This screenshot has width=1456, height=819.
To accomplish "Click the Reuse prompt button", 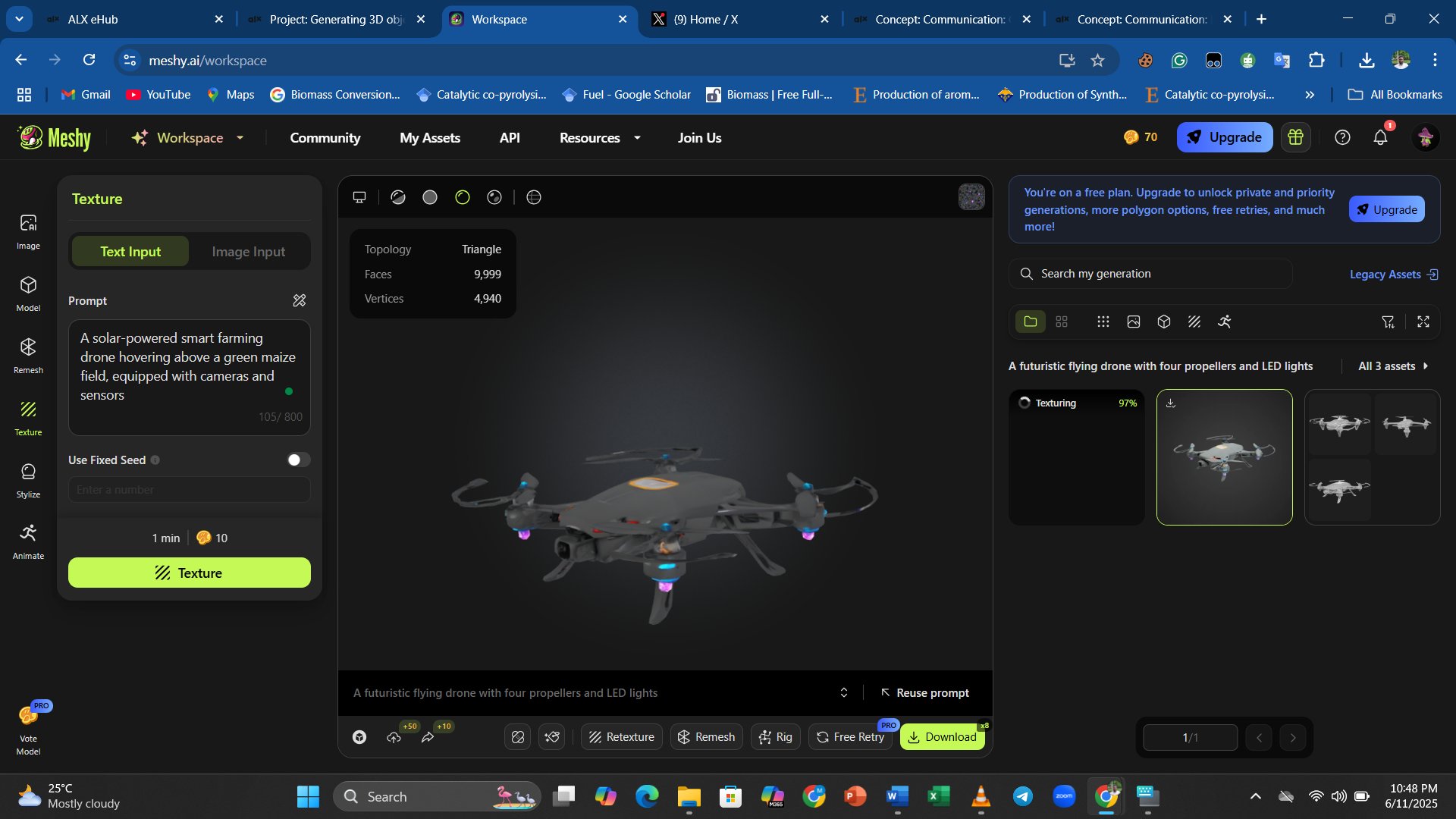I will pos(924,693).
